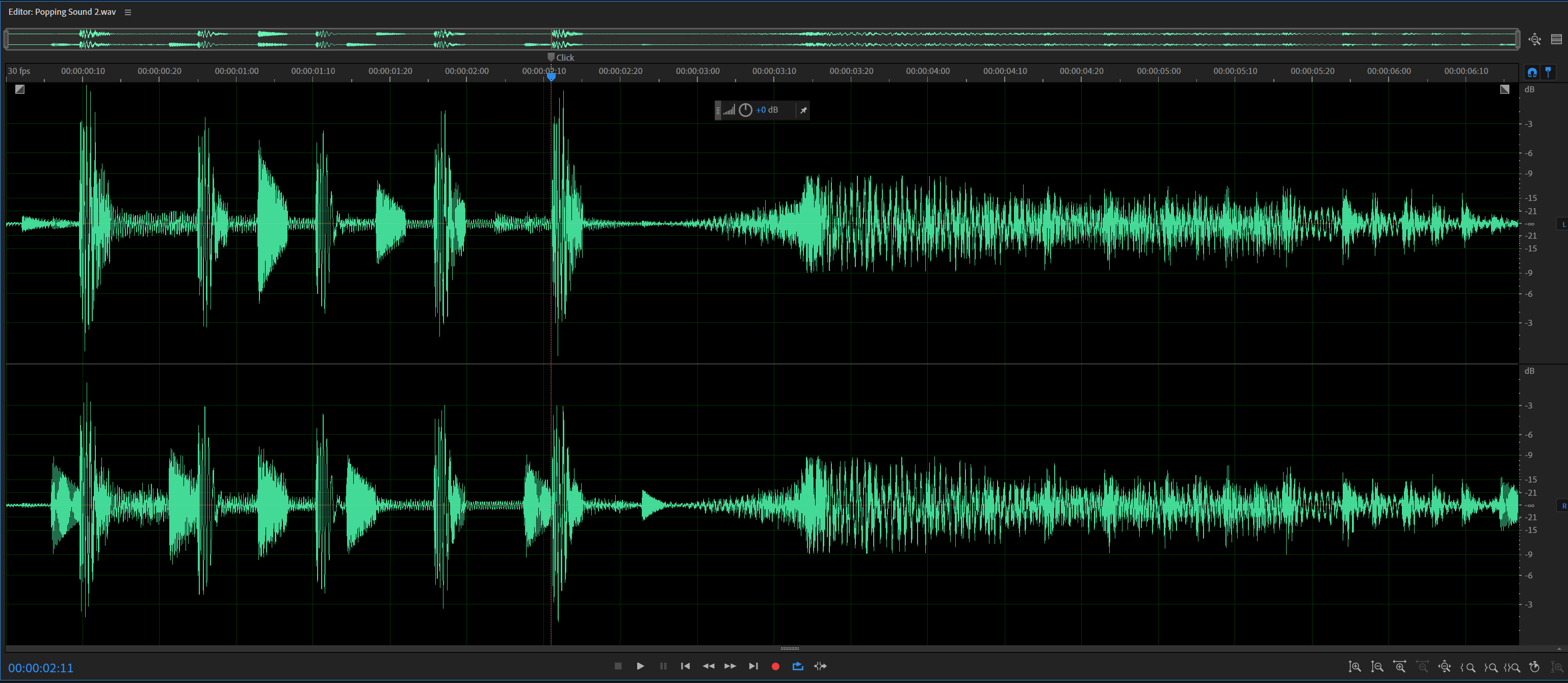1568x683 pixels.
Task: Click the Click marker on timeline
Action: pyautogui.click(x=552, y=57)
